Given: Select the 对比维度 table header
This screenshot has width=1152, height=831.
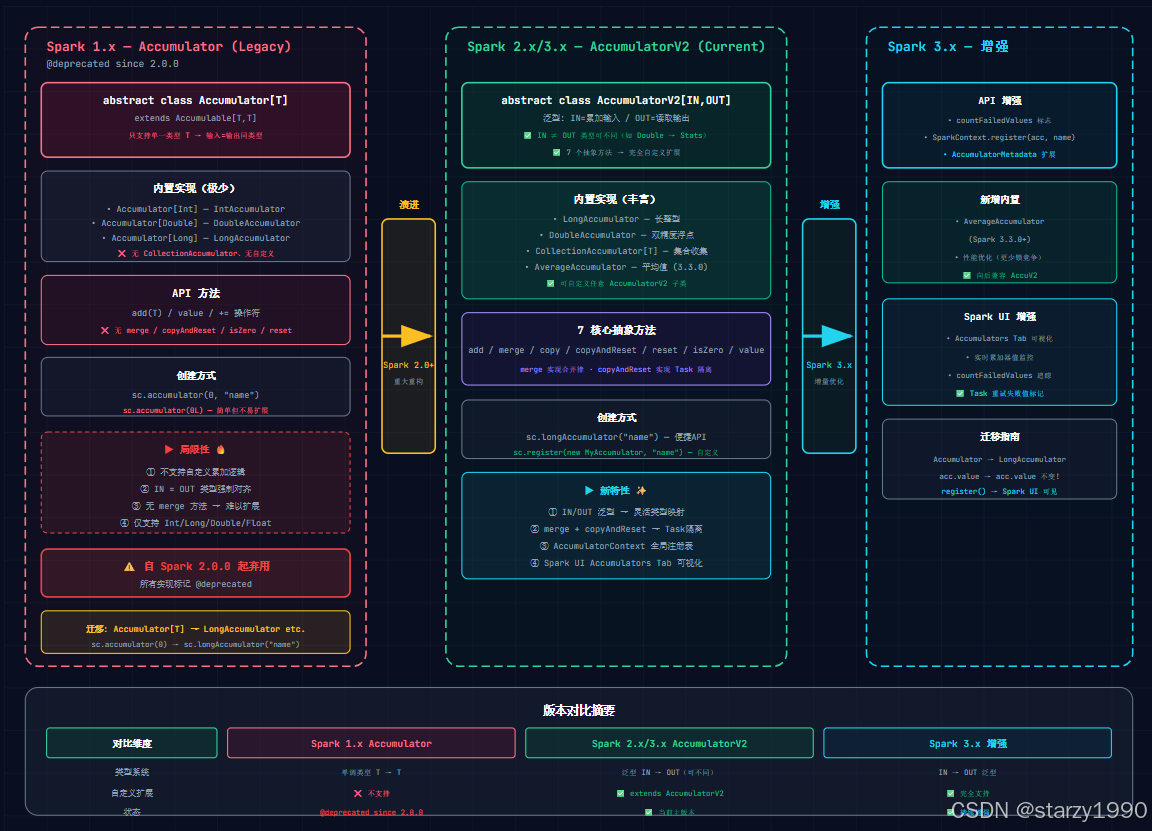Looking at the screenshot, I should (x=132, y=743).
